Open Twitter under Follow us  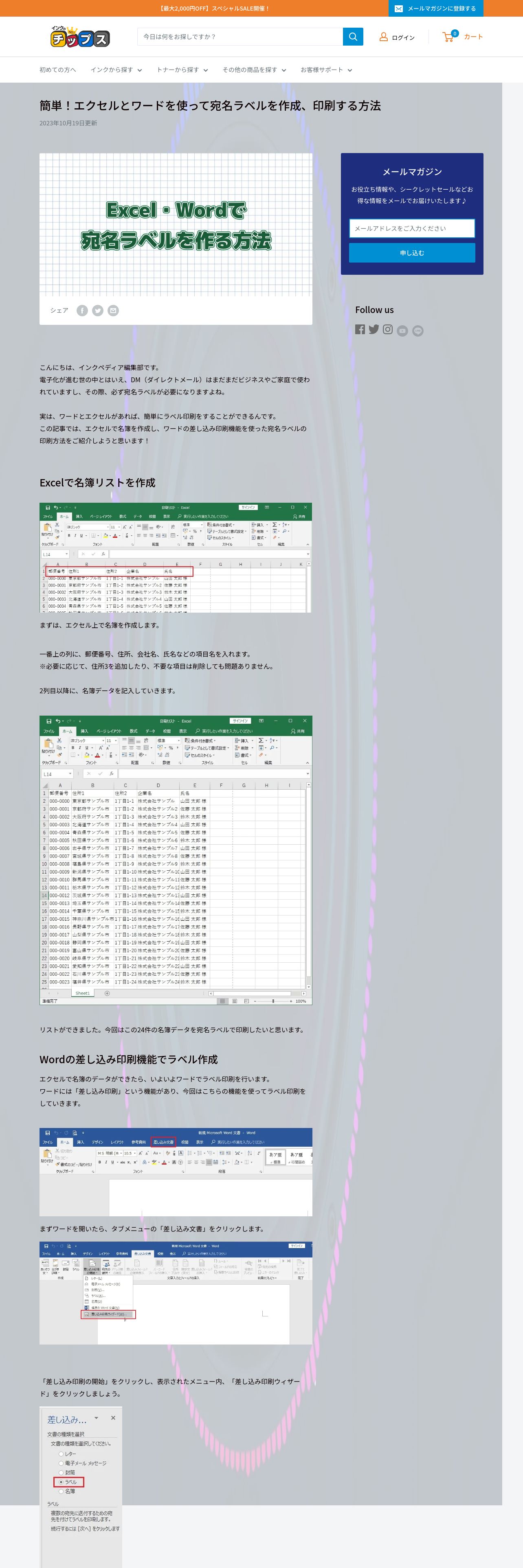(374, 329)
